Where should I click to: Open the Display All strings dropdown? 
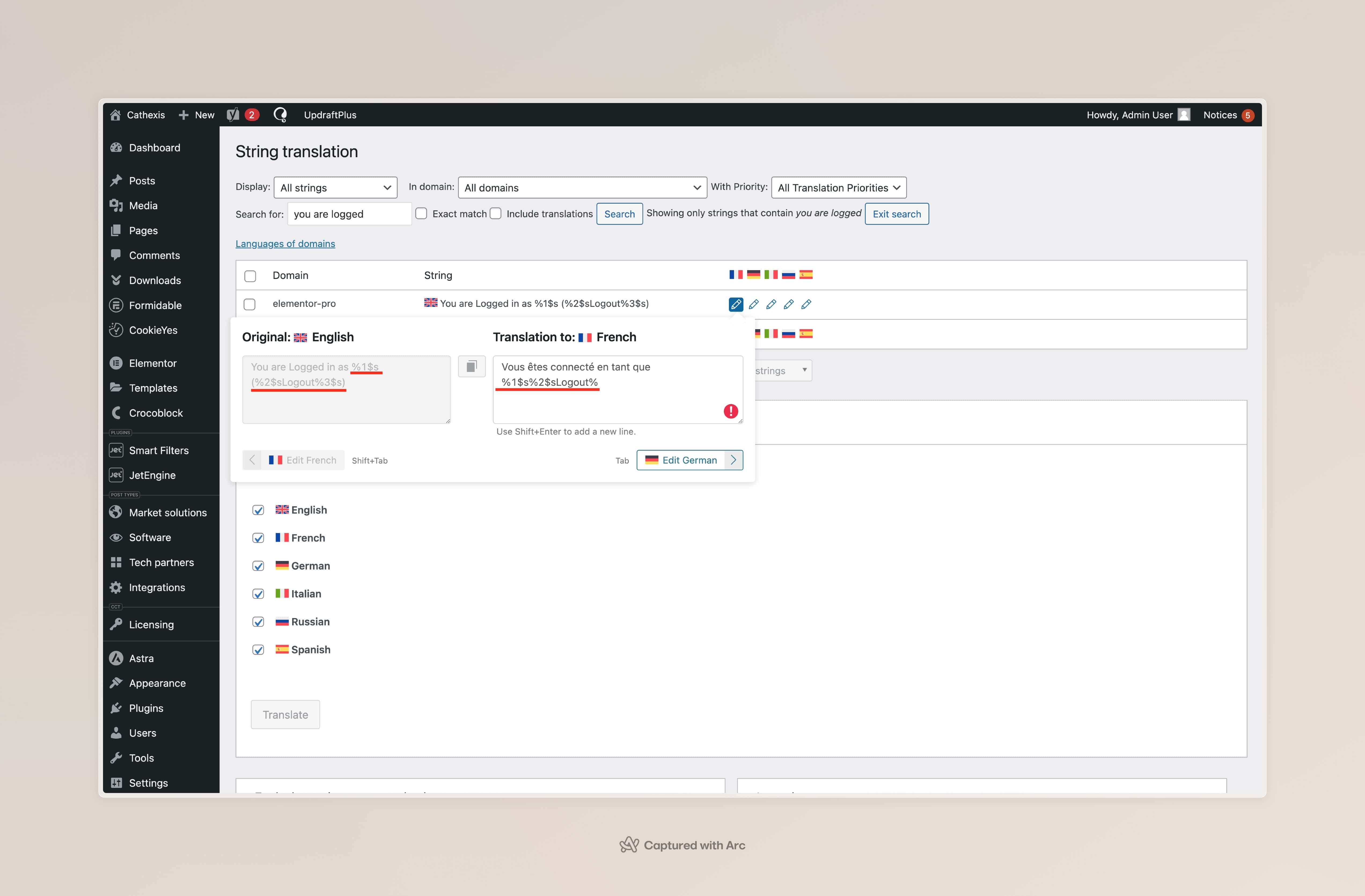(x=336, y=188)
